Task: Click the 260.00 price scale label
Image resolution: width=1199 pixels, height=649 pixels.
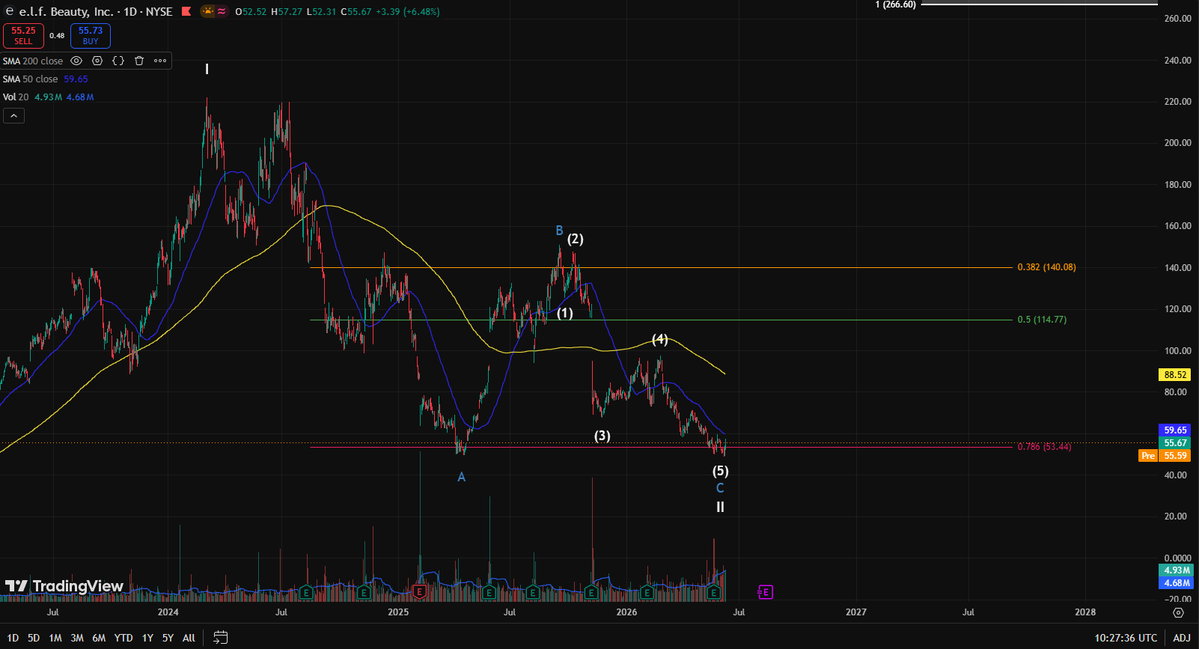Action: (x=1177, y=18)
